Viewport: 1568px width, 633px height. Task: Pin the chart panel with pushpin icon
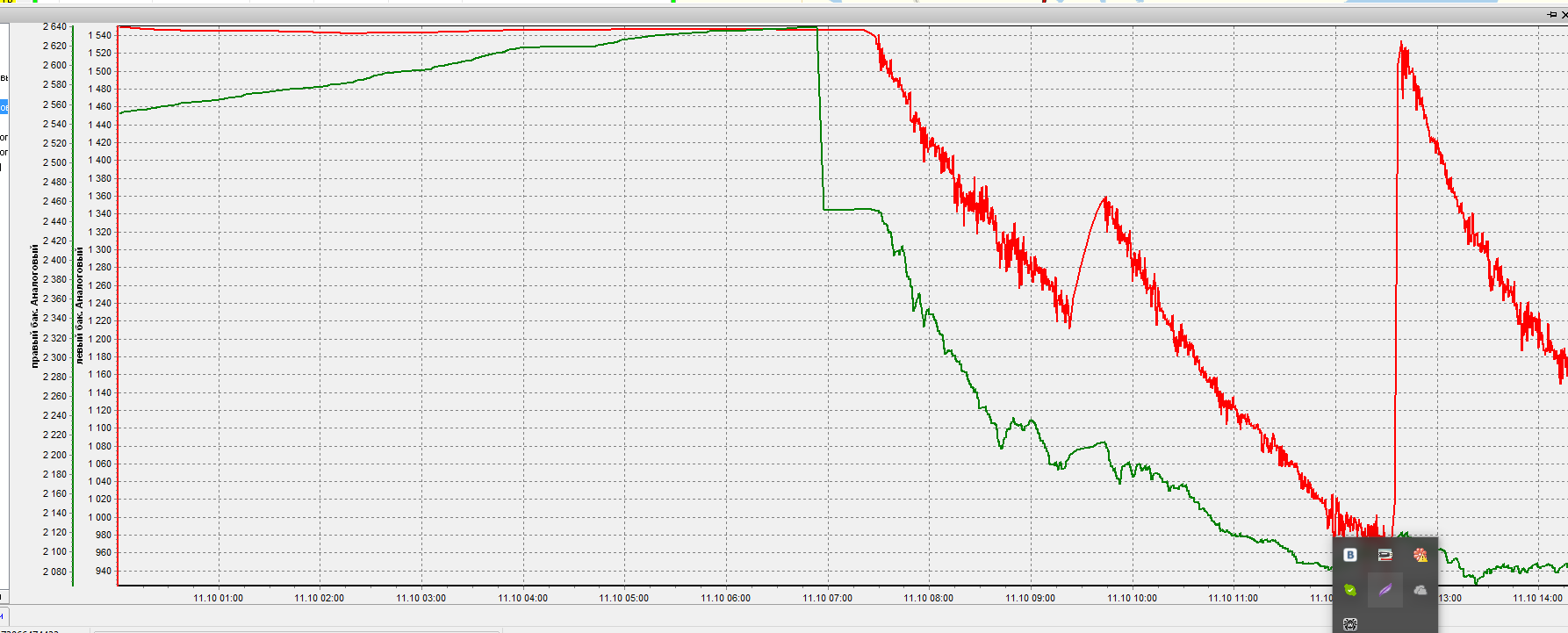pos(1551,15)
